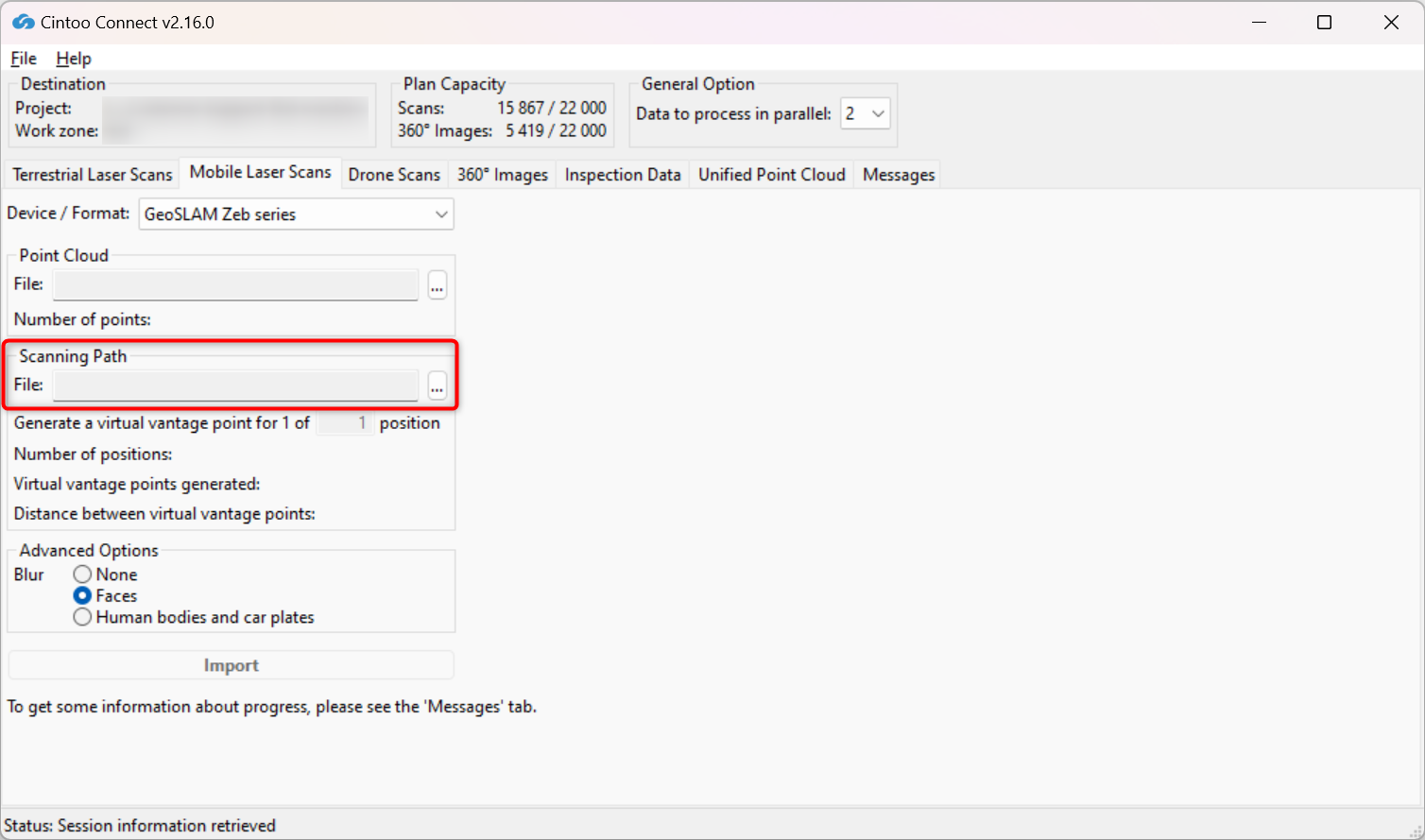The height and width of the screenshot is (840, 1425).
Task: Open the File menu
Action: click(x=24, y=59)
